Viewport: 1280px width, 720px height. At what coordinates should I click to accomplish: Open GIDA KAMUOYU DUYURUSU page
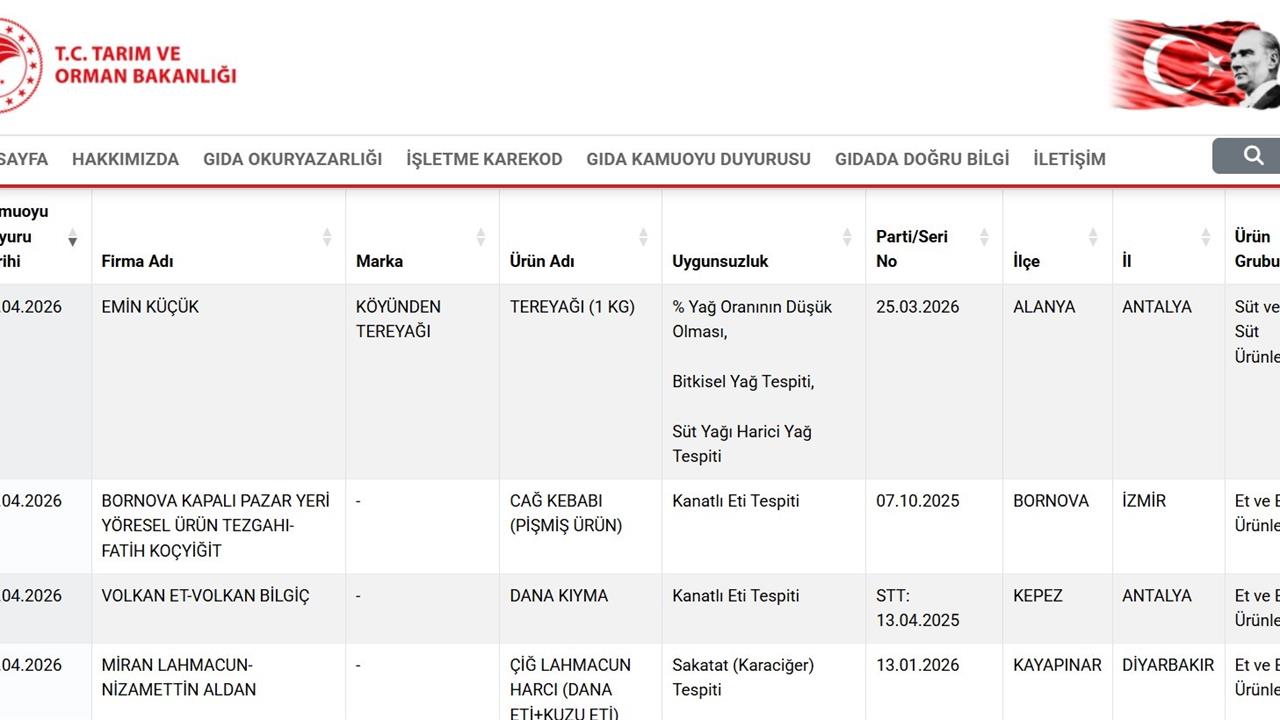coord(698,159)
